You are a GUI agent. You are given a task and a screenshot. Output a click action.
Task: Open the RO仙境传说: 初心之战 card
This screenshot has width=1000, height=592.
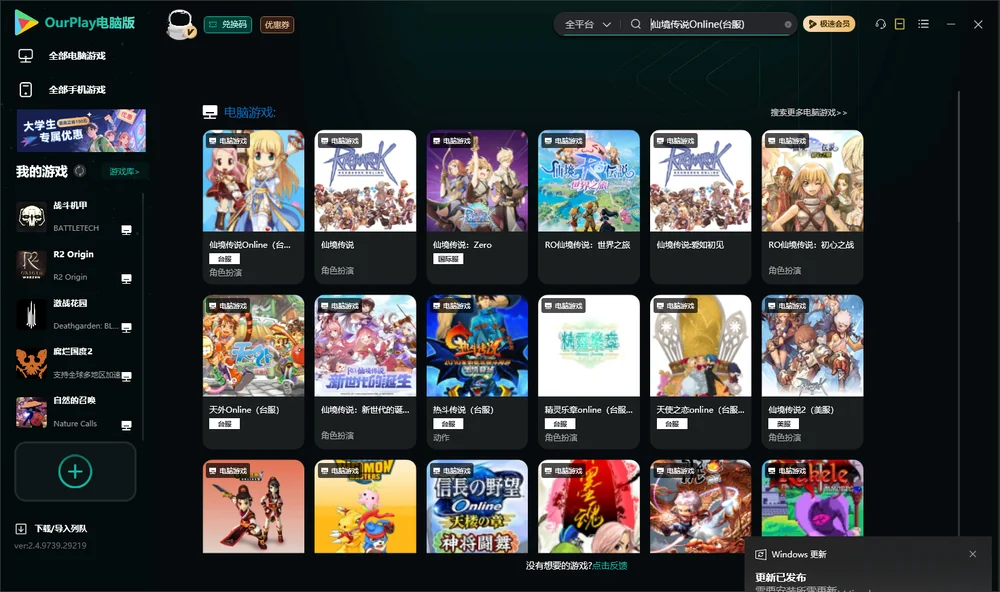(812, 207)
